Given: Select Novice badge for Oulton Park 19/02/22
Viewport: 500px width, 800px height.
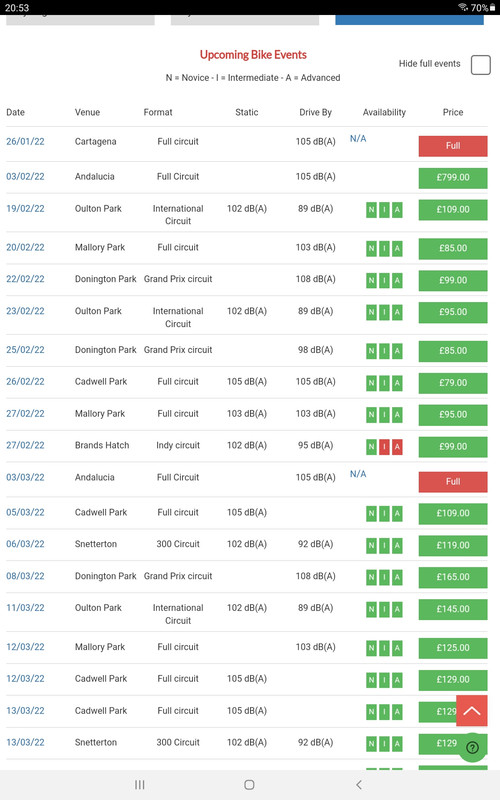Looking at the screenshot, I should click(x=371, y=210).
